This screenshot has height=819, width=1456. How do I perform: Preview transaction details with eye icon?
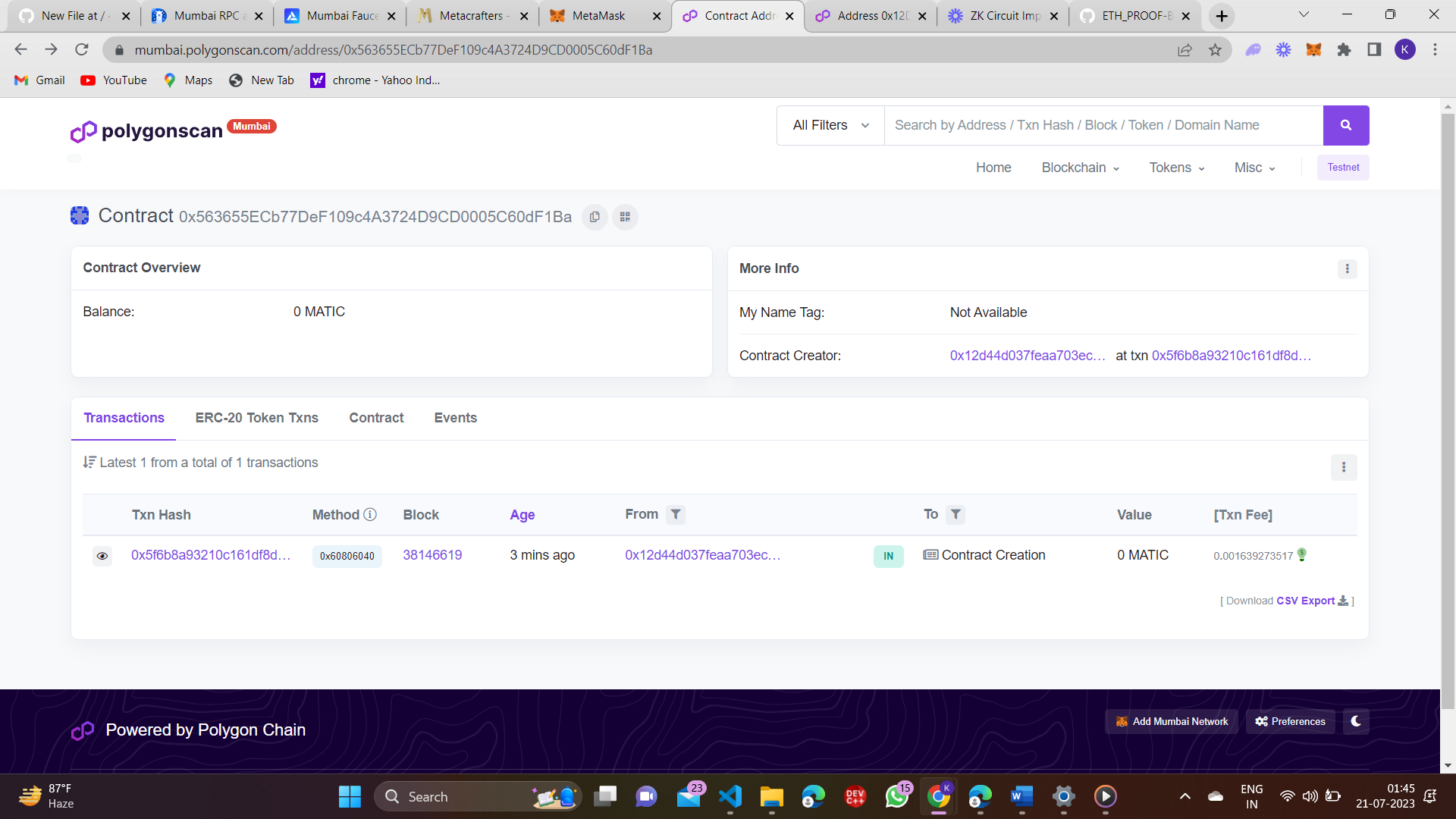tap(102, 556)
